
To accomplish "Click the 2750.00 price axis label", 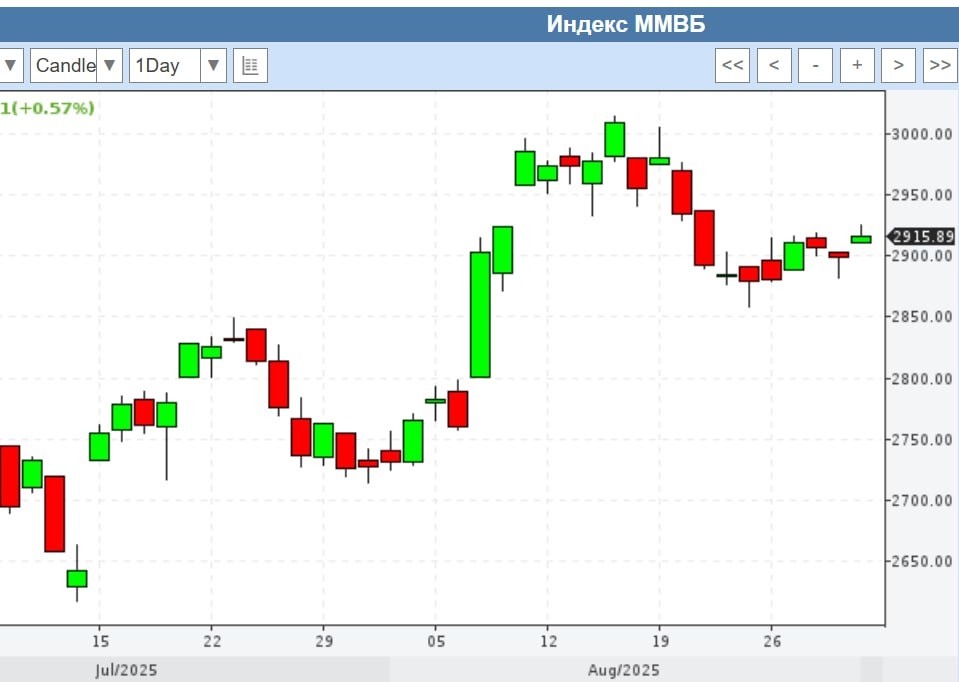I will coord(922,440).
